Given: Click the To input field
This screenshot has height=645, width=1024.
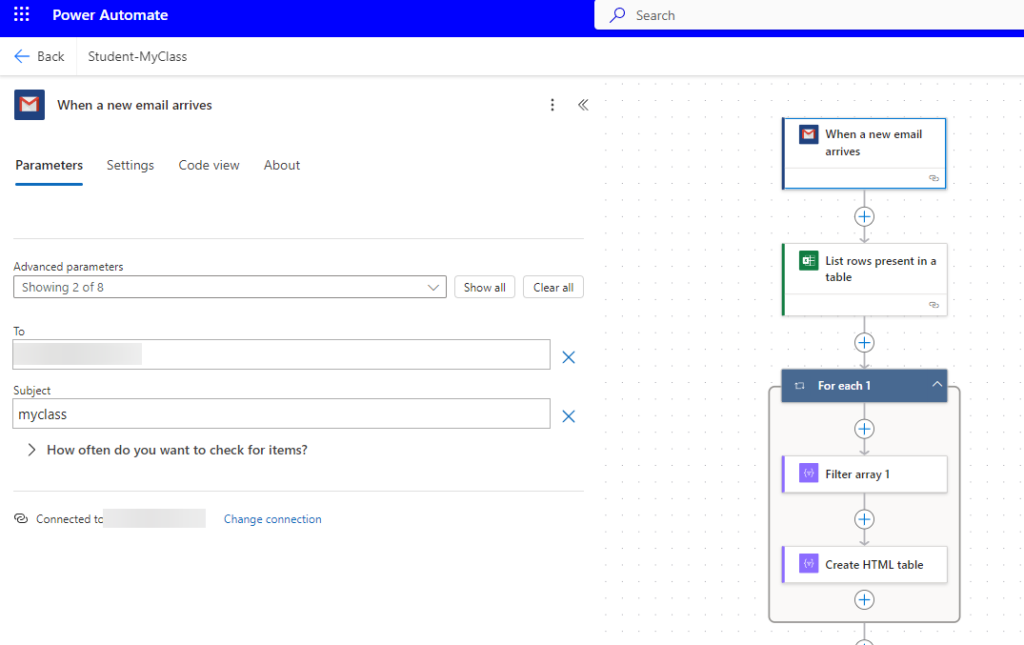Looking at the screenshot, I should coord(281,354).
